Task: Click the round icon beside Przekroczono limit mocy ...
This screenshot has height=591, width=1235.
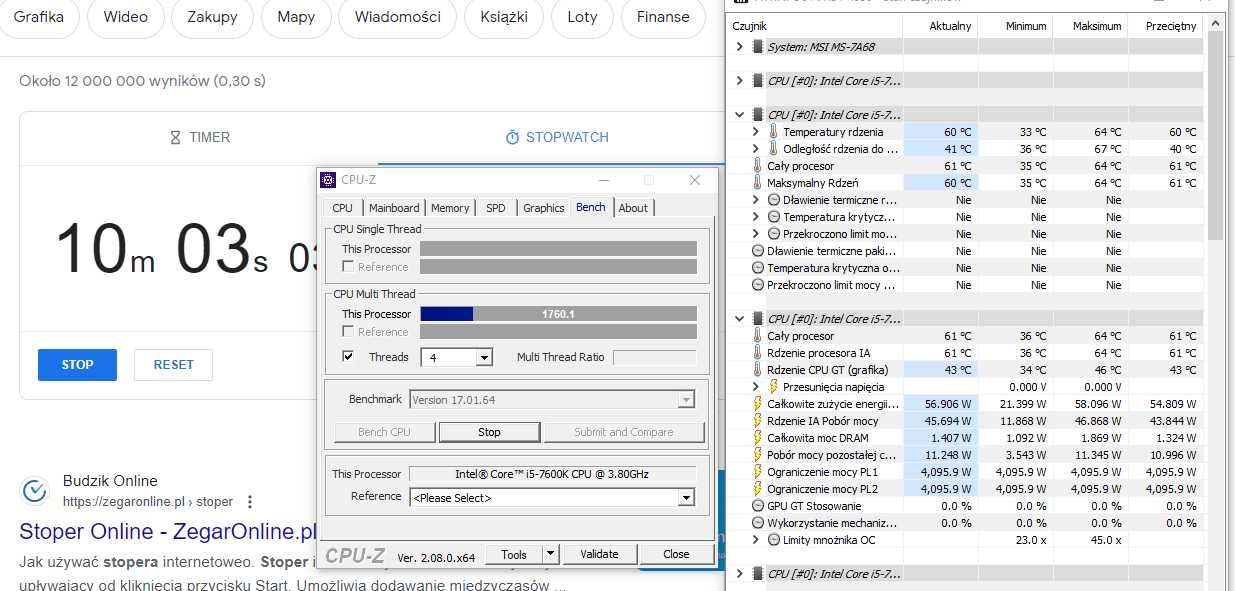Action: [757, 285]
